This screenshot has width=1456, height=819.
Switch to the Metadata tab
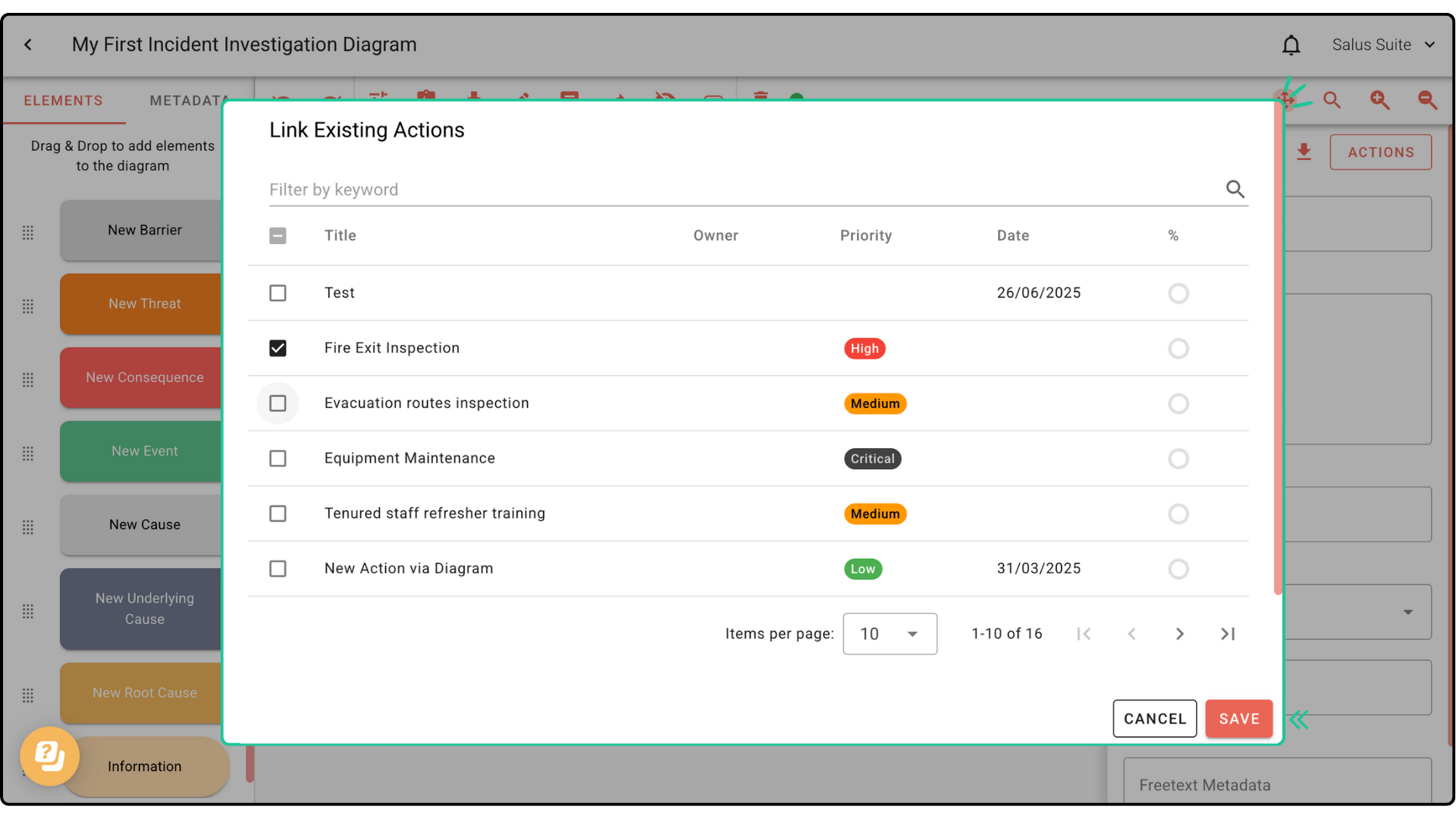pyautogui.click(x=188, y=101)
